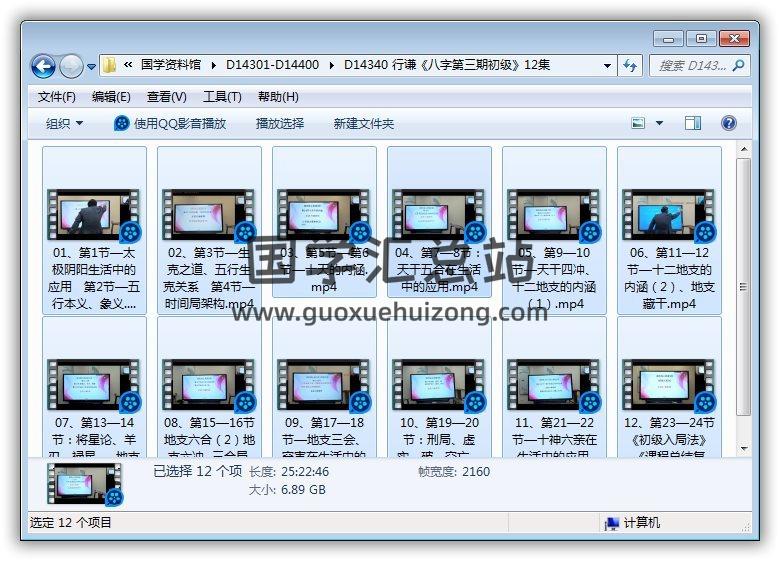Open the 文件(F) menu

pos(56,97)
